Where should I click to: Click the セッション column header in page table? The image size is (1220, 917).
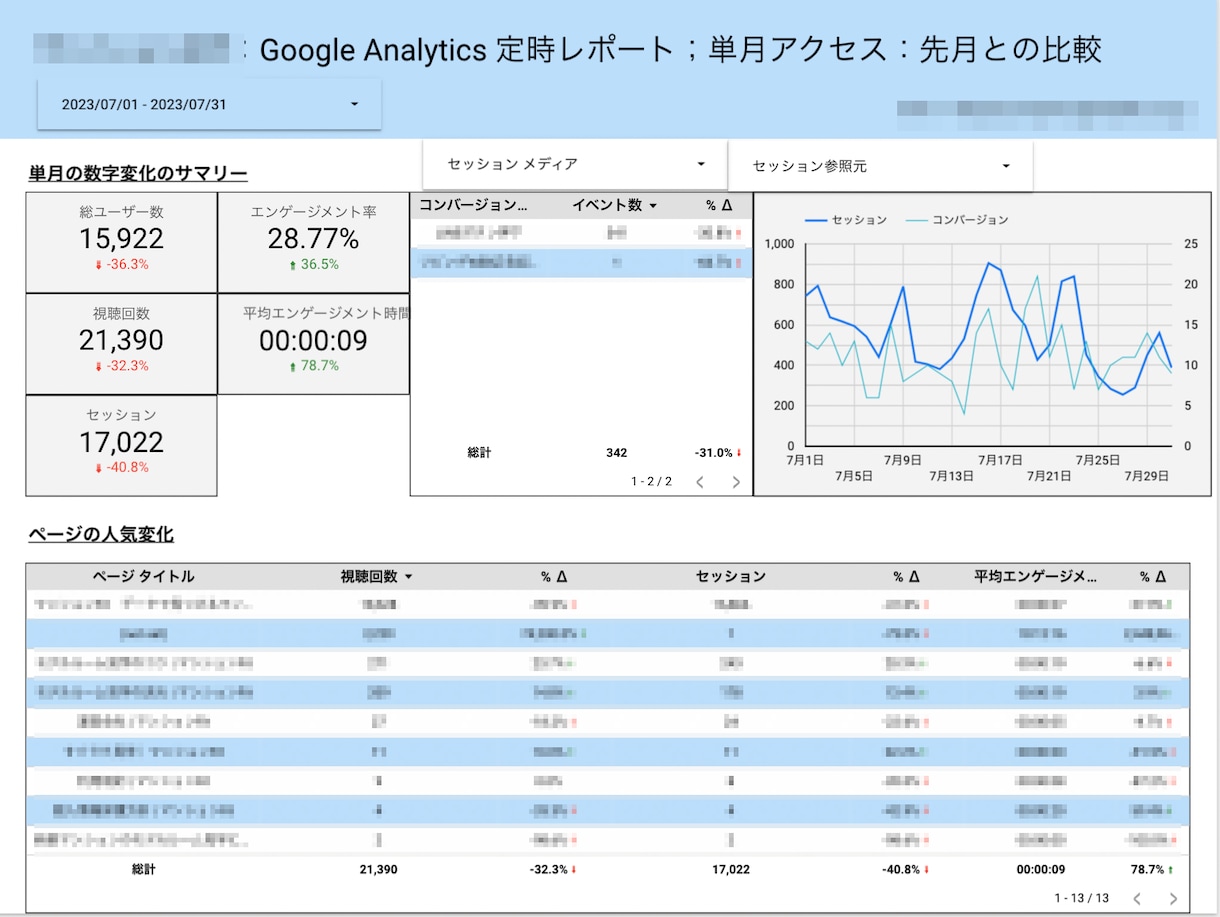click(731, 576)
